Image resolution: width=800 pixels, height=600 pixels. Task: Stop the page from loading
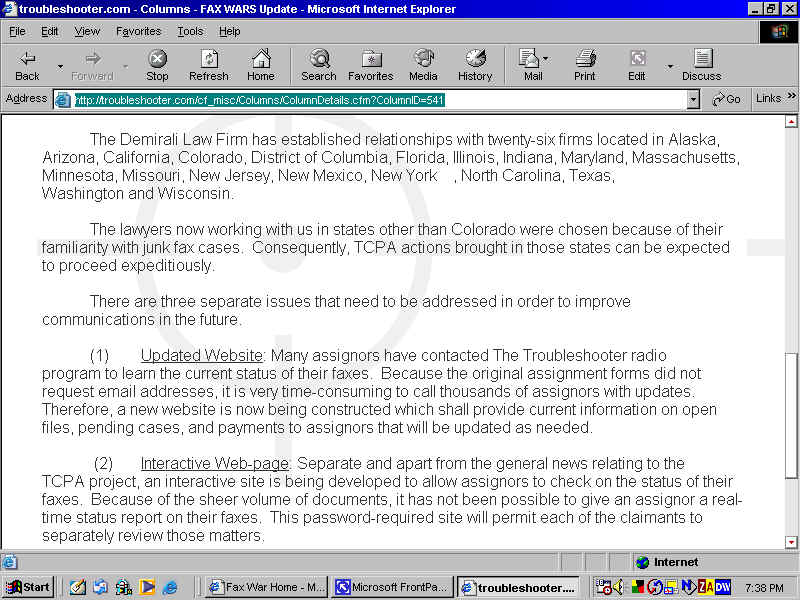pyautogui.click(x=157, y=65)
